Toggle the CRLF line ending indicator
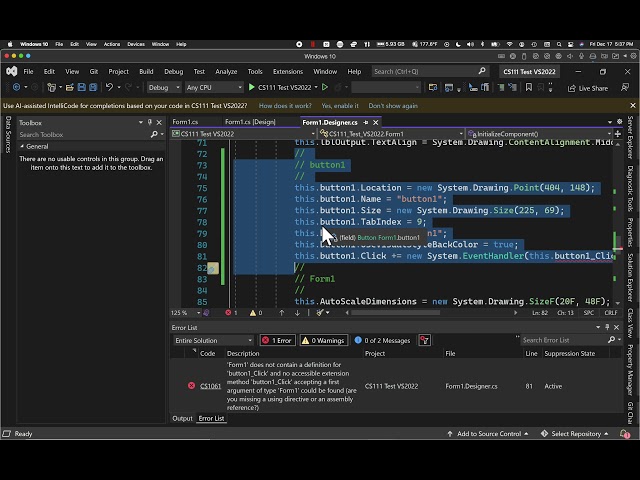Screen dimensions: 640x480 (x=611, y=313)
